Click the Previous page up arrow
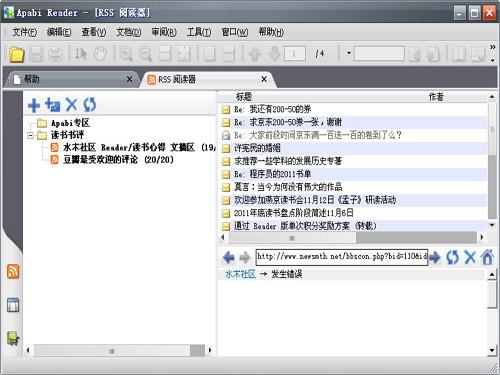The height and width of the screenshot is (375, 500). [x=255, y=54]
